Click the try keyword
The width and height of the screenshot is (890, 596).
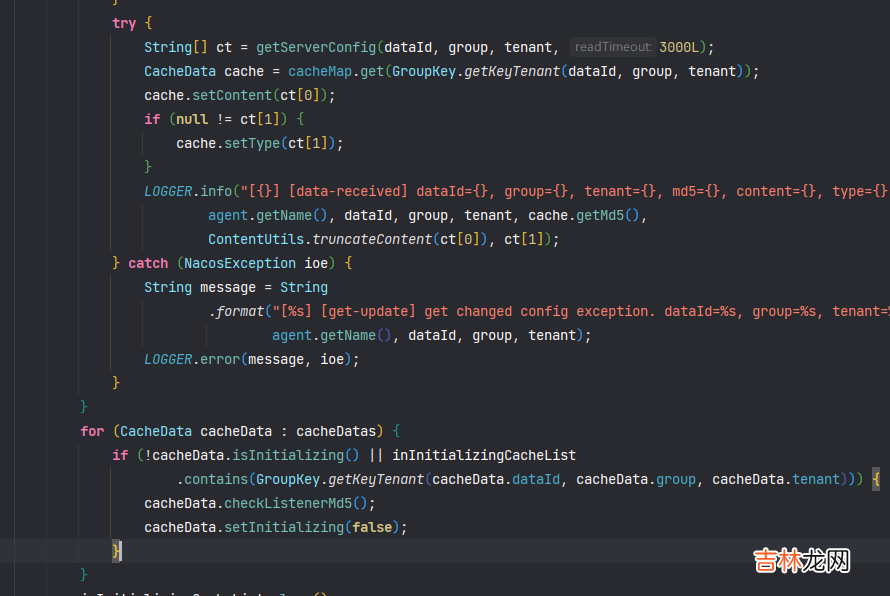pos(124,23)
